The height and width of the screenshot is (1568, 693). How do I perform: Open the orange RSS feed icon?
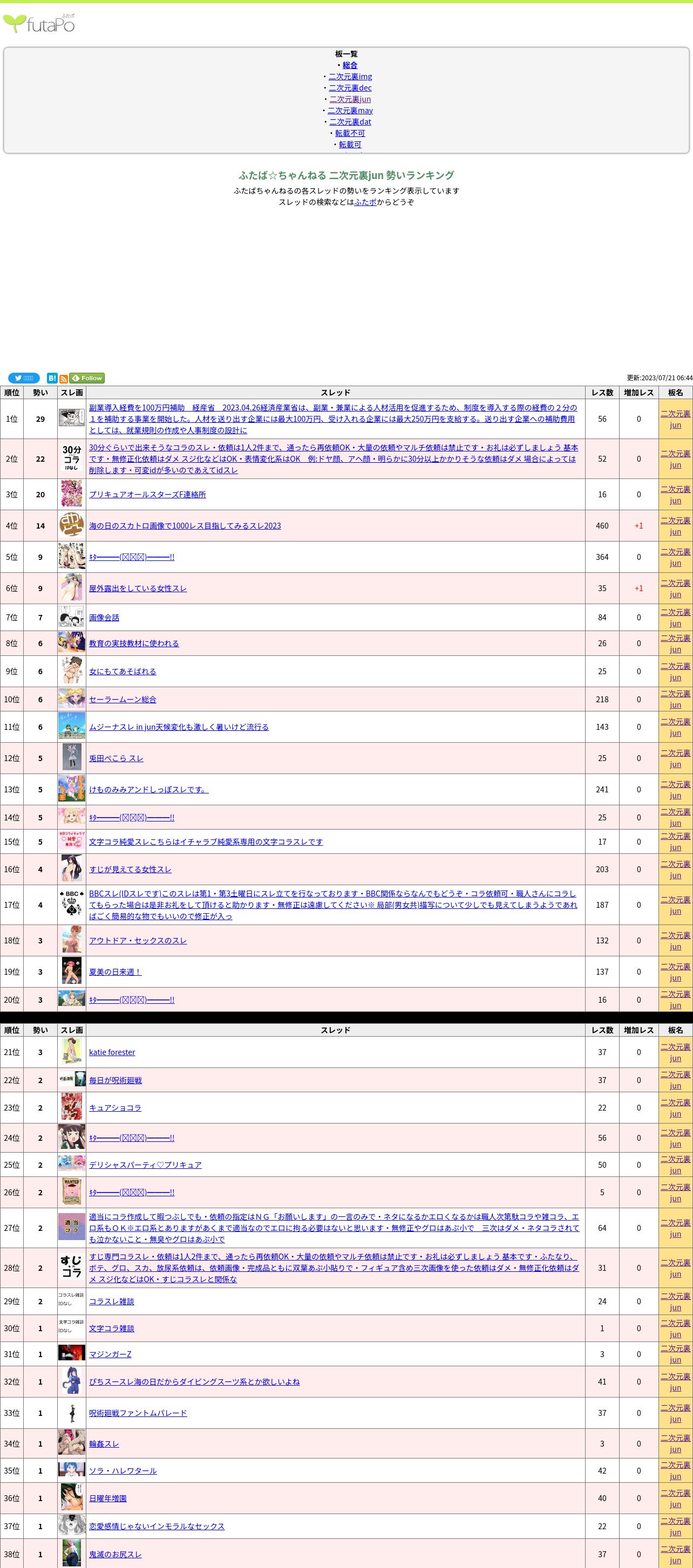pos(63,379)
